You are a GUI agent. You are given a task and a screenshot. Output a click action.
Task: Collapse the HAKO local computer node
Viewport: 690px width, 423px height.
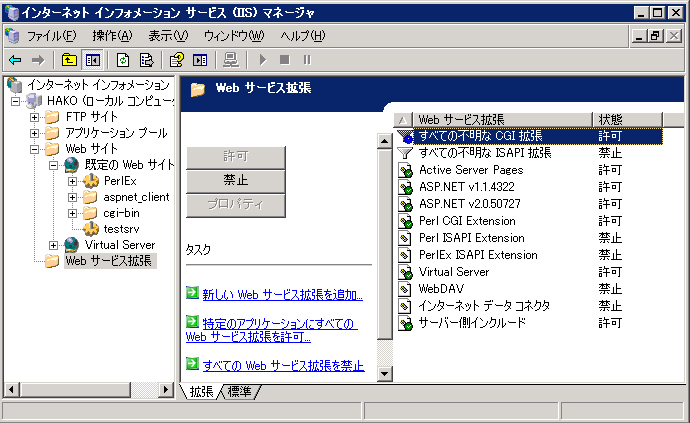pos(15,101)
